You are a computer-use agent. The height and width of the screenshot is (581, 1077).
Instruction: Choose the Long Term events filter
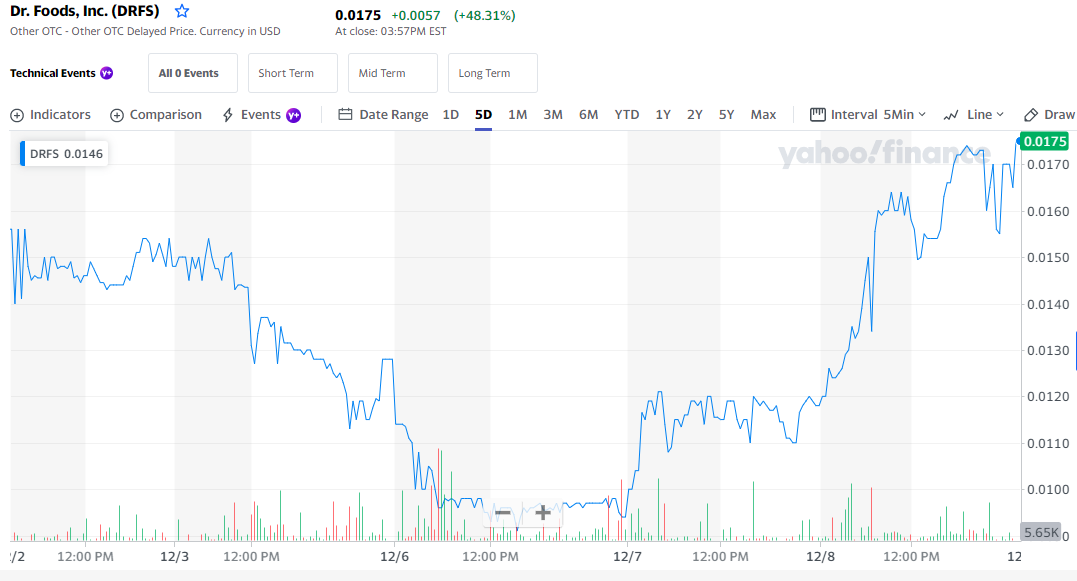point(492,73)
